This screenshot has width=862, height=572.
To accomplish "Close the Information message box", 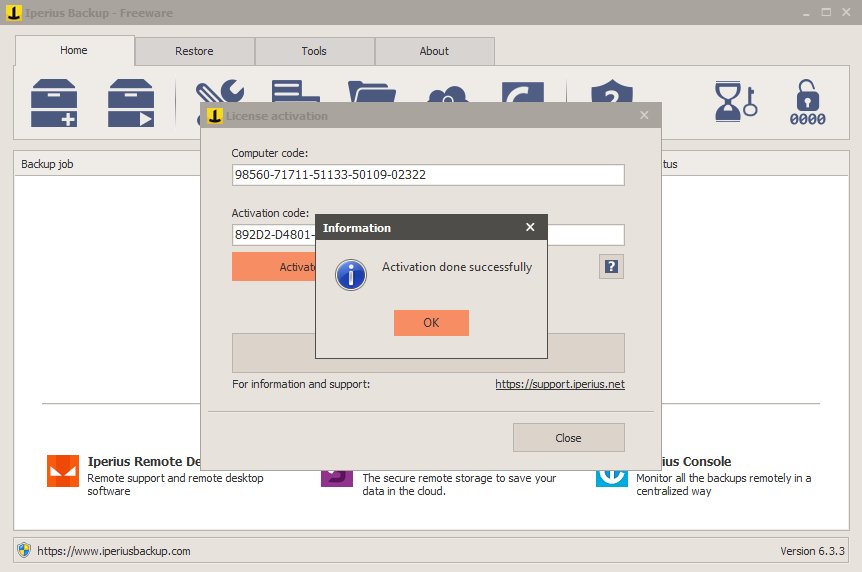I will click(x=530, y=227).
